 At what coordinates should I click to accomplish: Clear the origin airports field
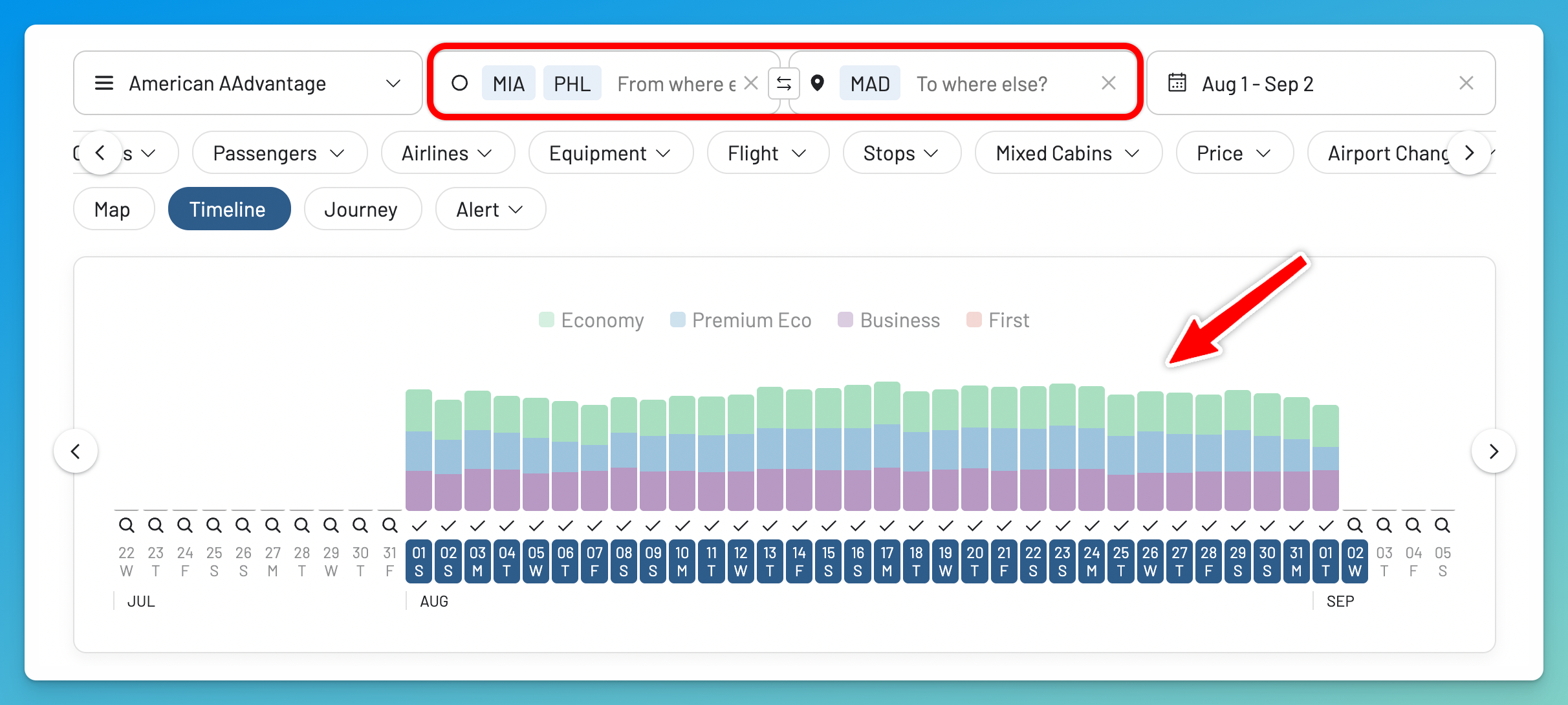[751, 83]
